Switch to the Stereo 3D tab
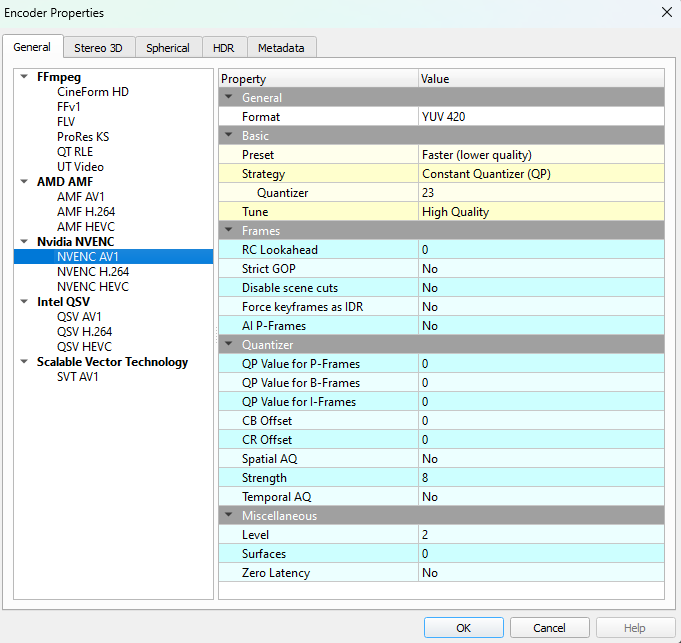 (x=98, y=48)
